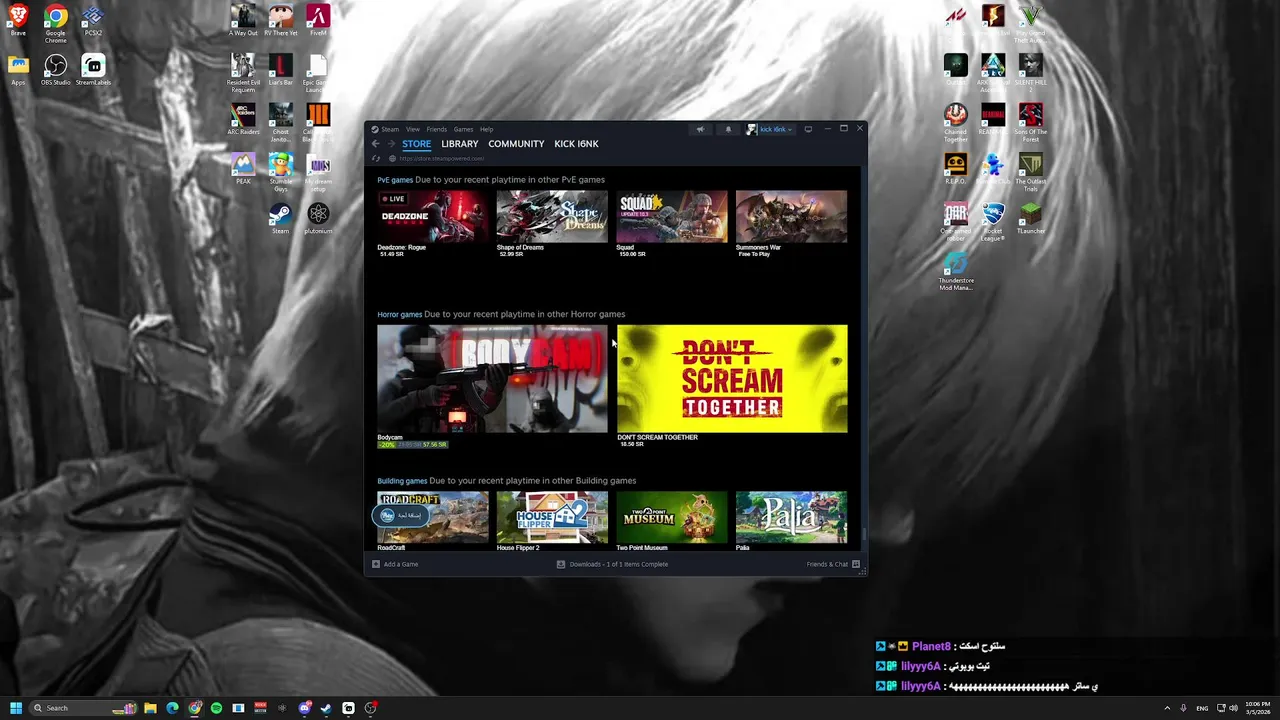Viewport: 1280px width, 720px height.
Task: Open the Steam notifications bell
Action: click(728, 129)
